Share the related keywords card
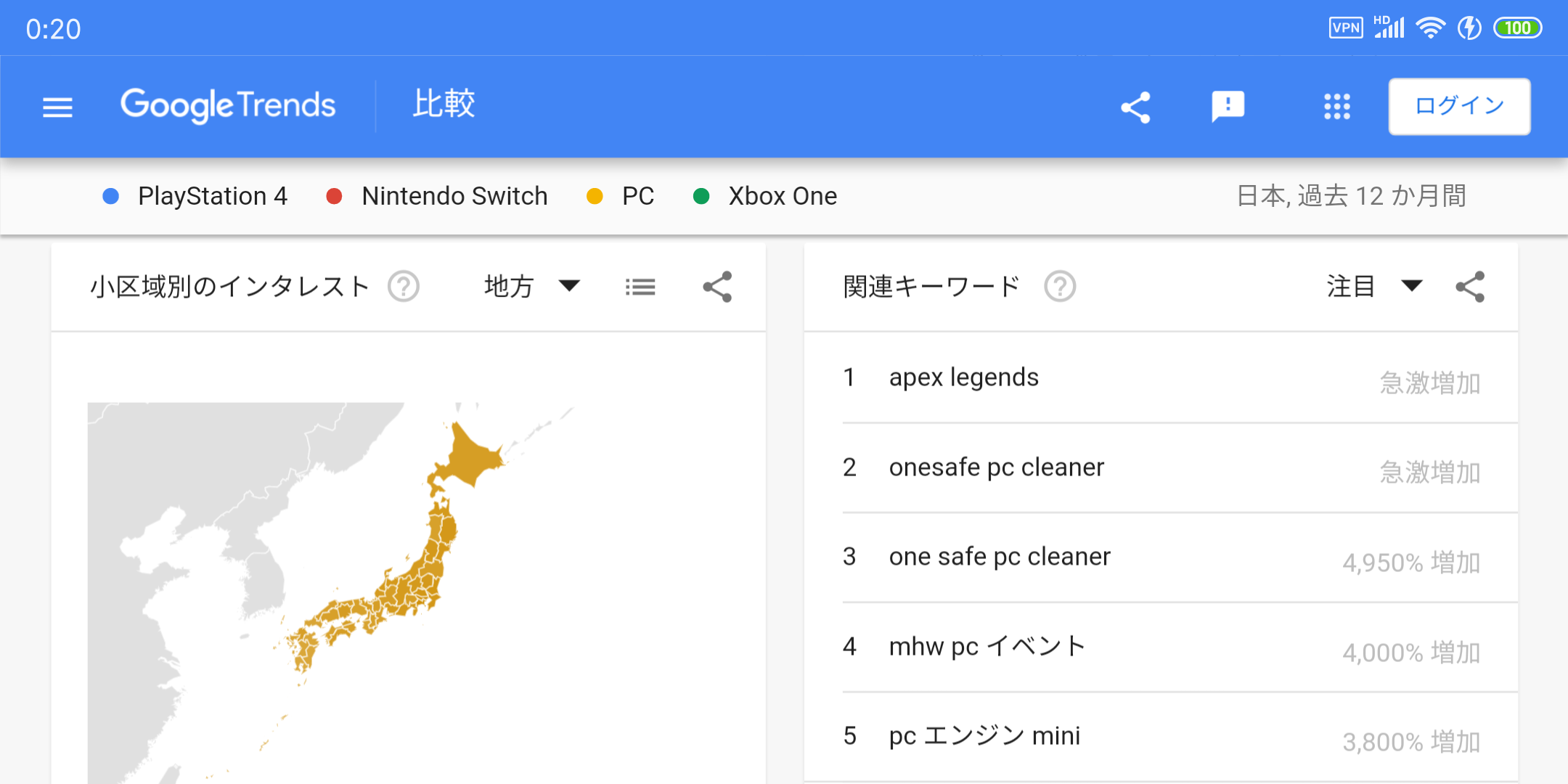The height and width of the screenshot is (784, 1568). coord(1470,287)
